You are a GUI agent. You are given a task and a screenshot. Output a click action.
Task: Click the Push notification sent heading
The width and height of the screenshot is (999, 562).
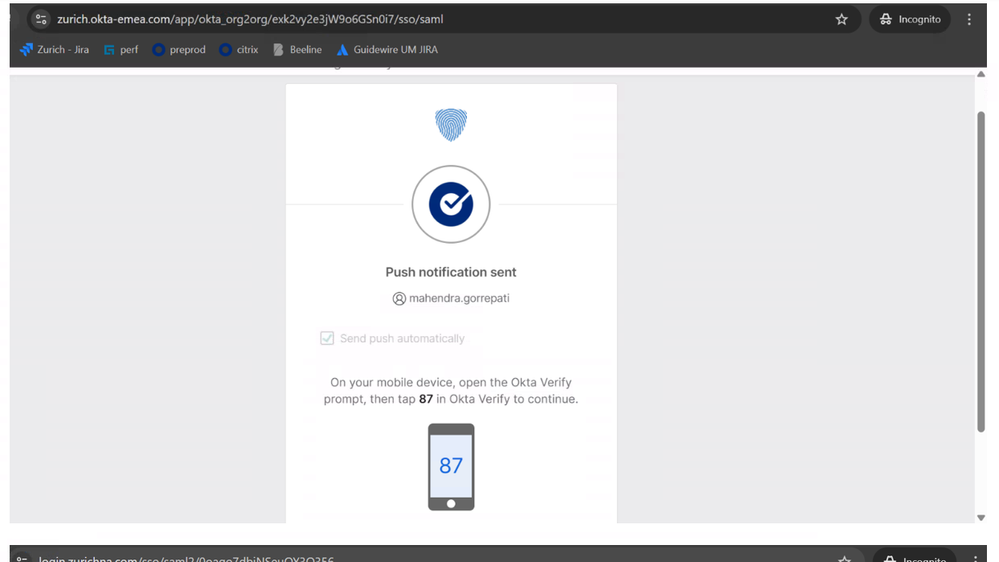tap(451, 272)
